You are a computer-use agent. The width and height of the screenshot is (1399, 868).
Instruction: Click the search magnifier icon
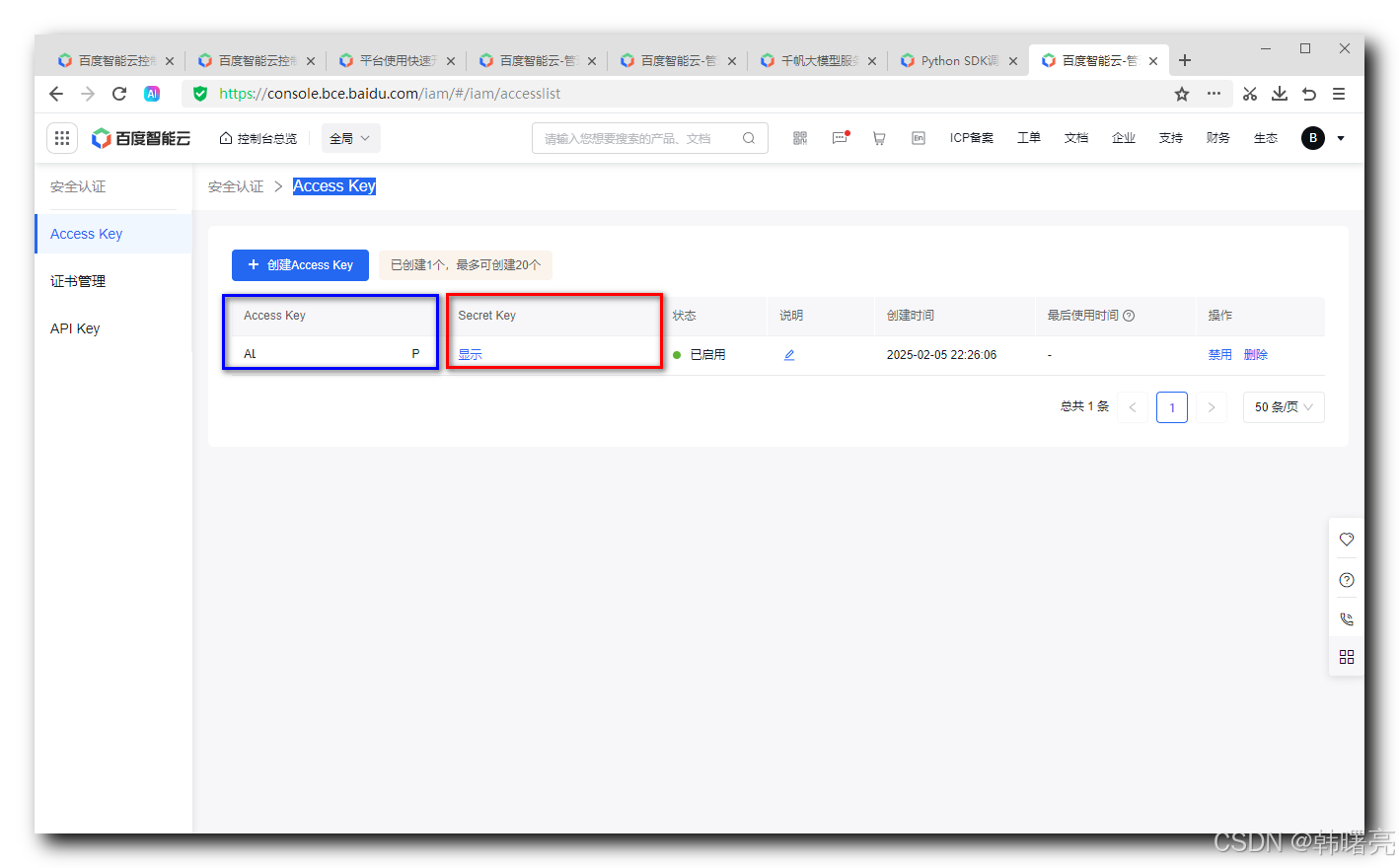tap(749, 138)
